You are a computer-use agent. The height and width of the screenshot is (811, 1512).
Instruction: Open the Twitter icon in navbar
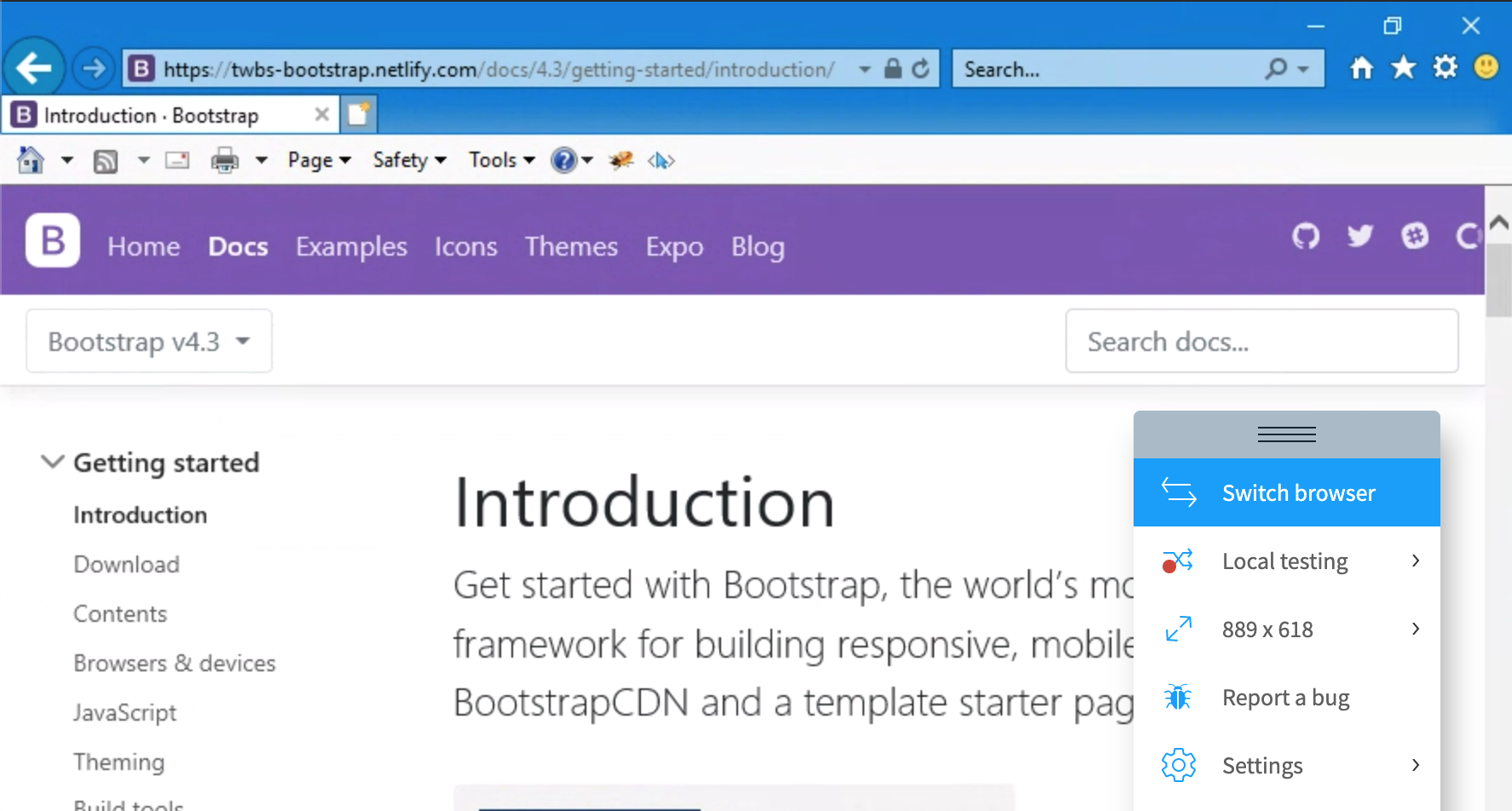click(x=1360, y=236)
